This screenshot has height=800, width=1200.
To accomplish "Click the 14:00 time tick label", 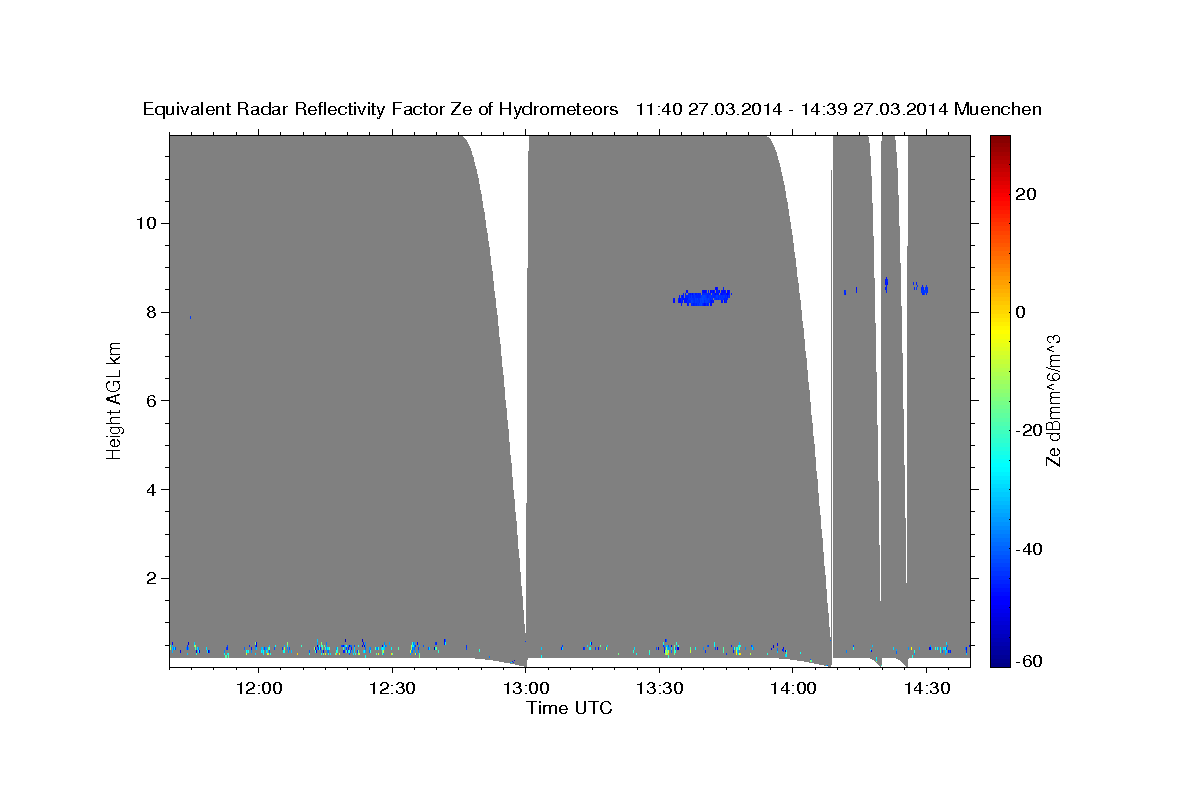I will point(793,688).
